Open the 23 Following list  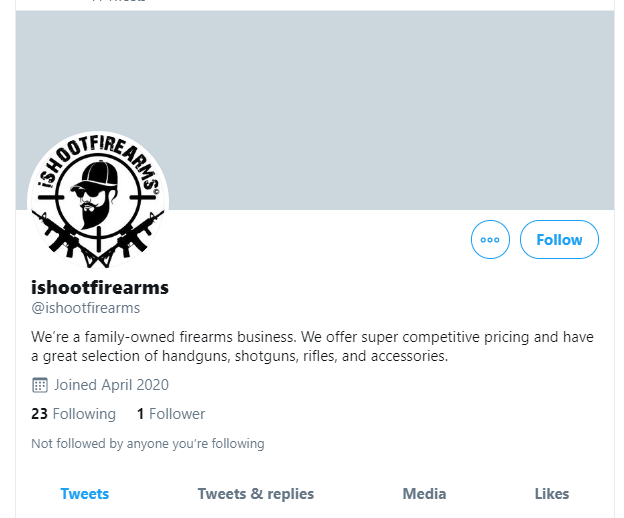(x=74, y=414)
